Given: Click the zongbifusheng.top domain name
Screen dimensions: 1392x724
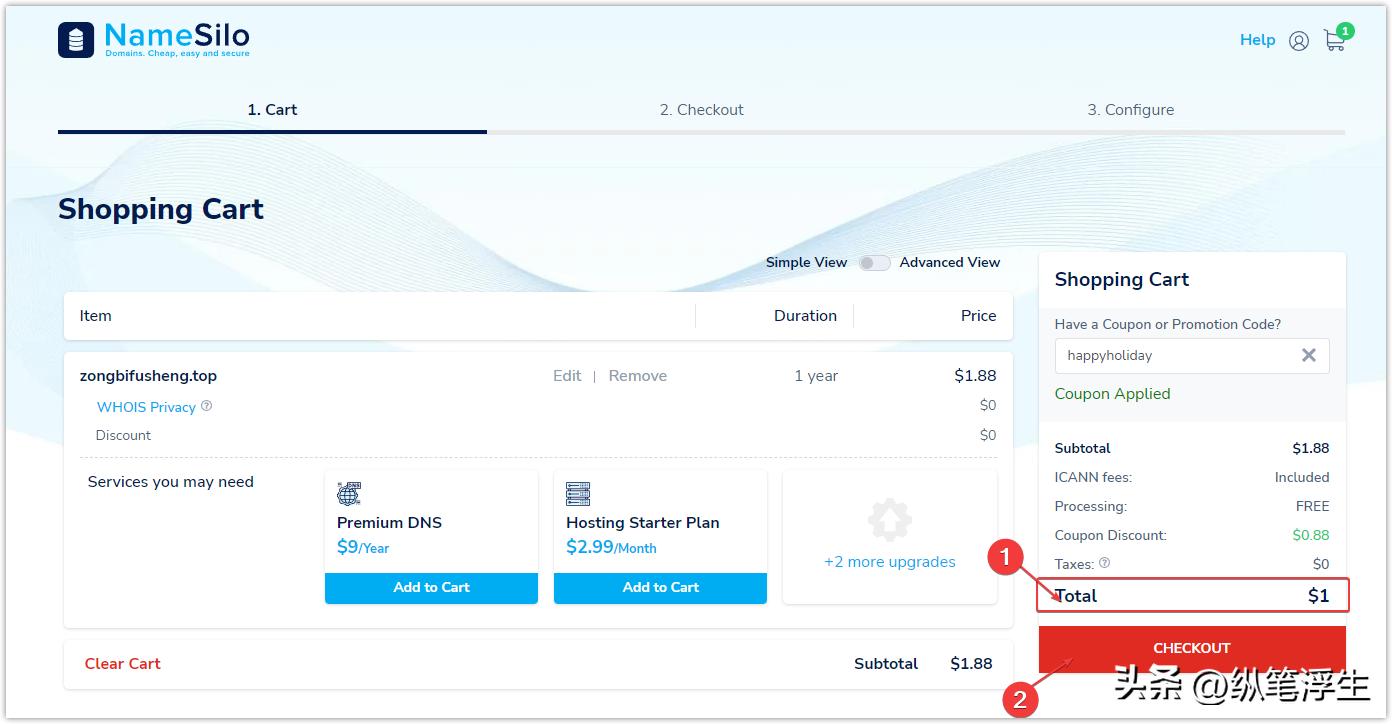Looking at the screenshot, I should (148, 376).
